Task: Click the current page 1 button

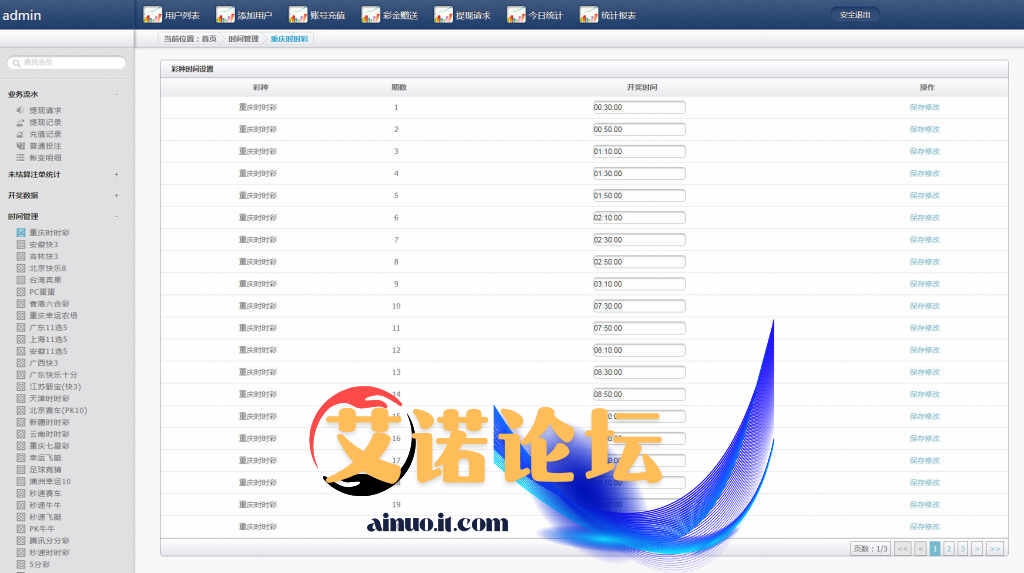Action: click(935, 549)
